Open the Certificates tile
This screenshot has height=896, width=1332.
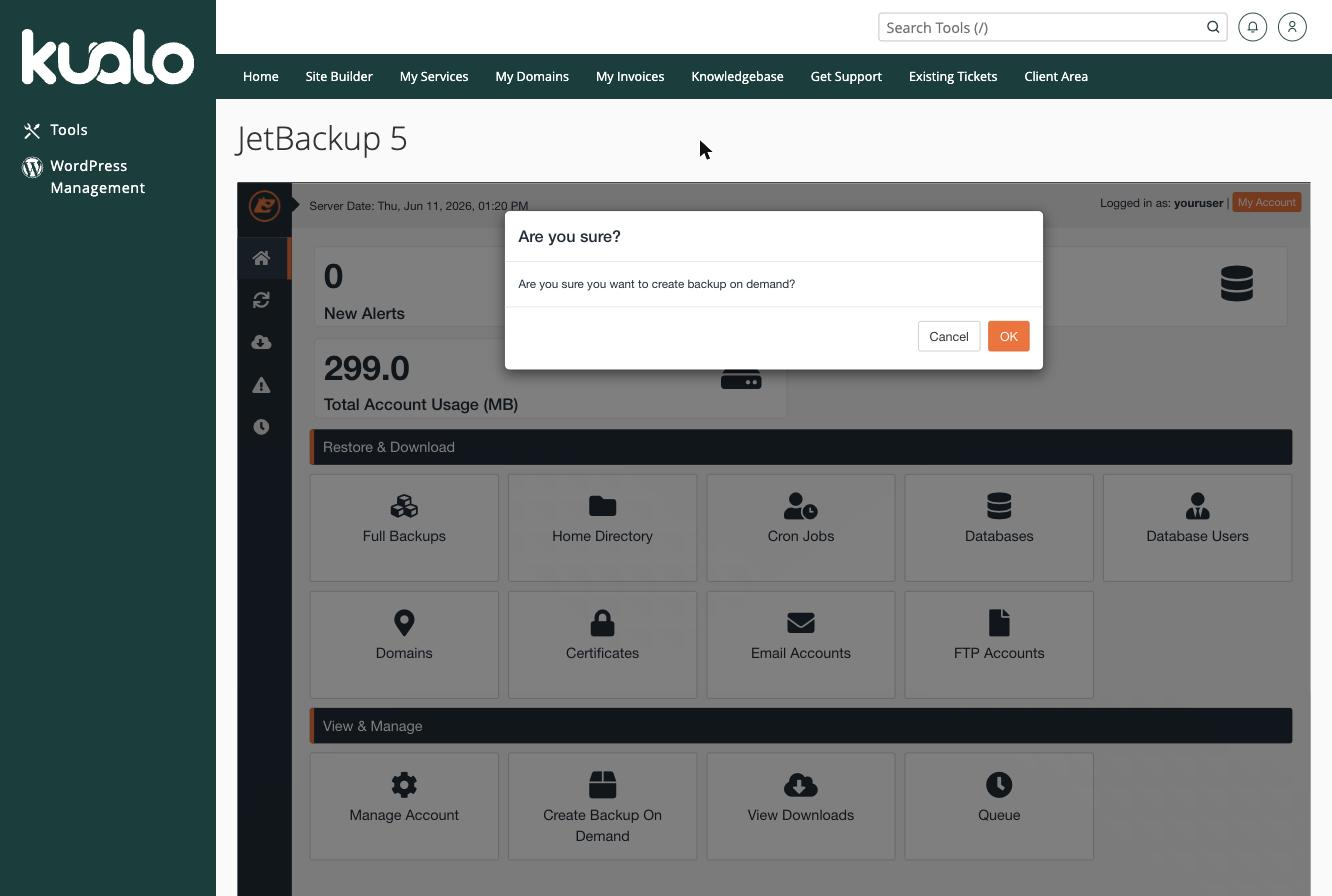pos(602,645)
